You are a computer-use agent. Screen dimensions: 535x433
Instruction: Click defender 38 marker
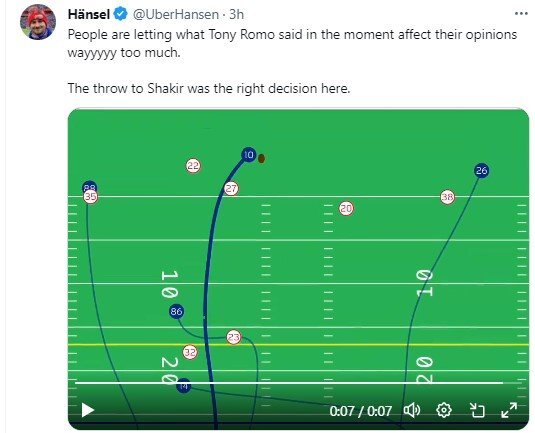[447, 197]
